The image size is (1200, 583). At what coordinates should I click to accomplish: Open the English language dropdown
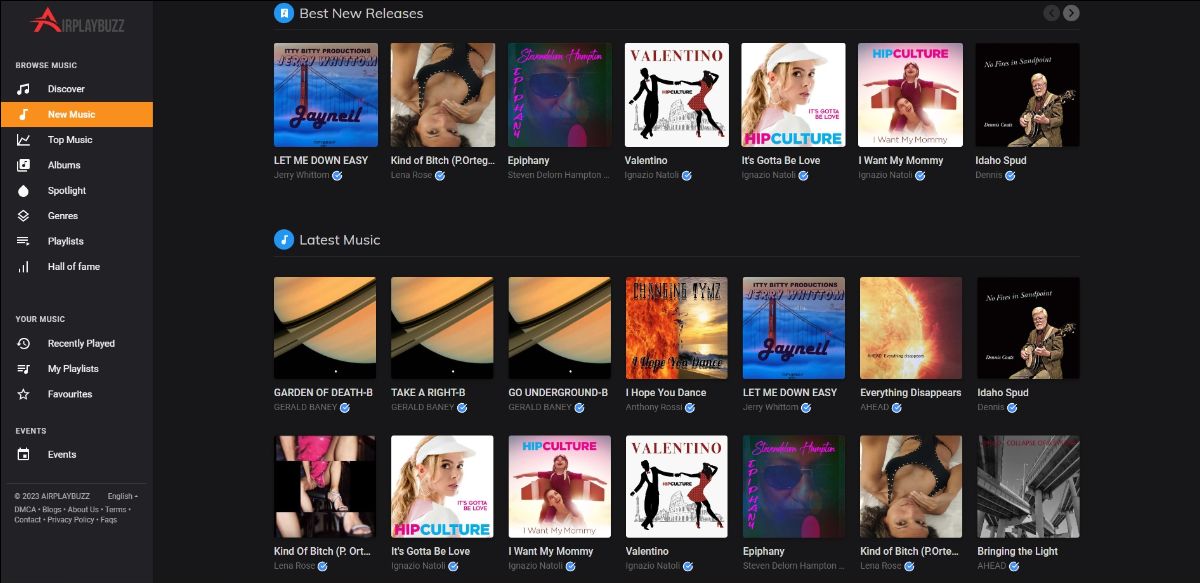pos(122,496)
